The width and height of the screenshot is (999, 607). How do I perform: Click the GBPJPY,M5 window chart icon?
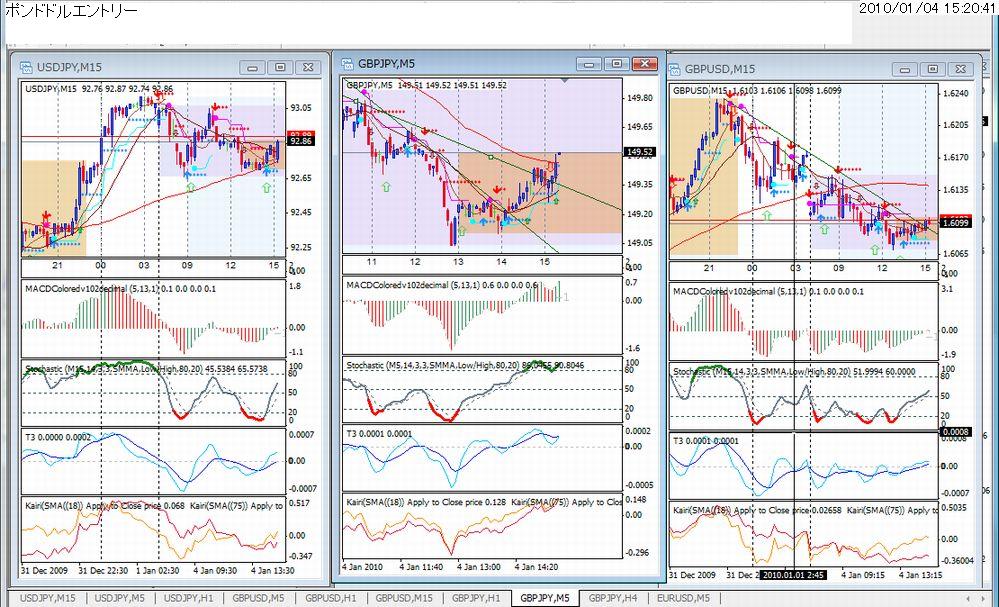(347, 64)
